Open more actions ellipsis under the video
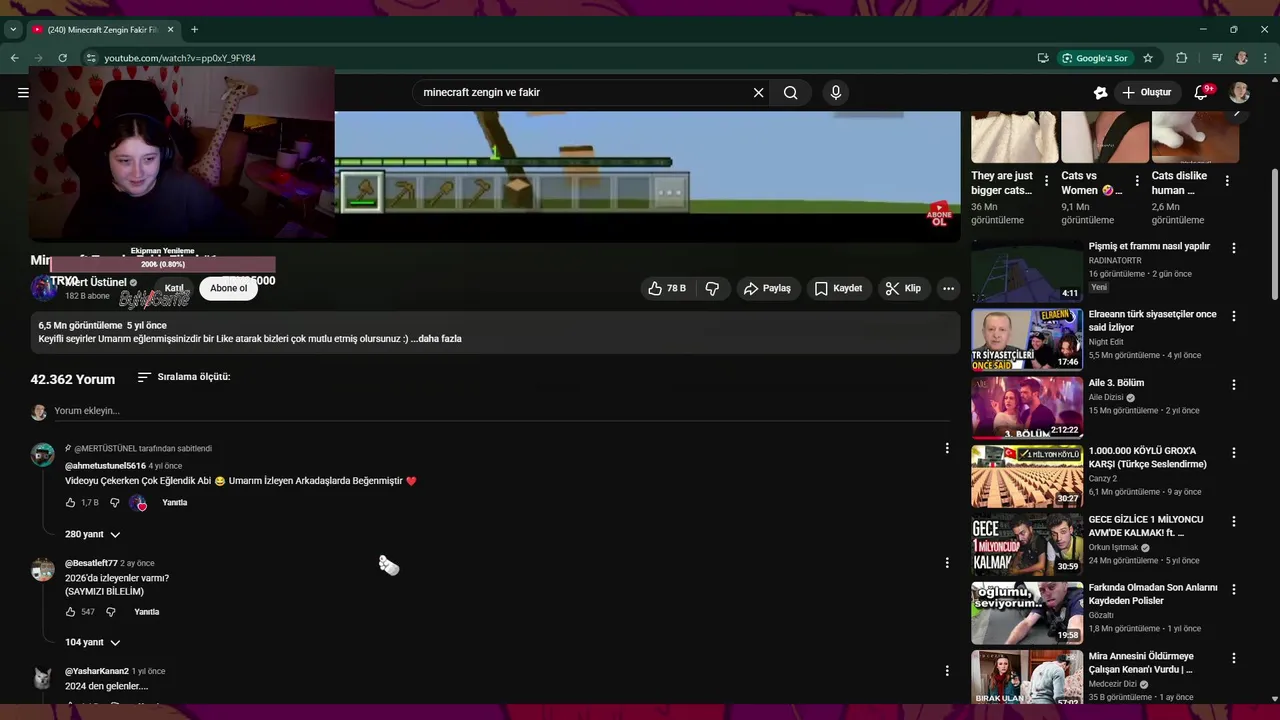 tap(948, 288)
